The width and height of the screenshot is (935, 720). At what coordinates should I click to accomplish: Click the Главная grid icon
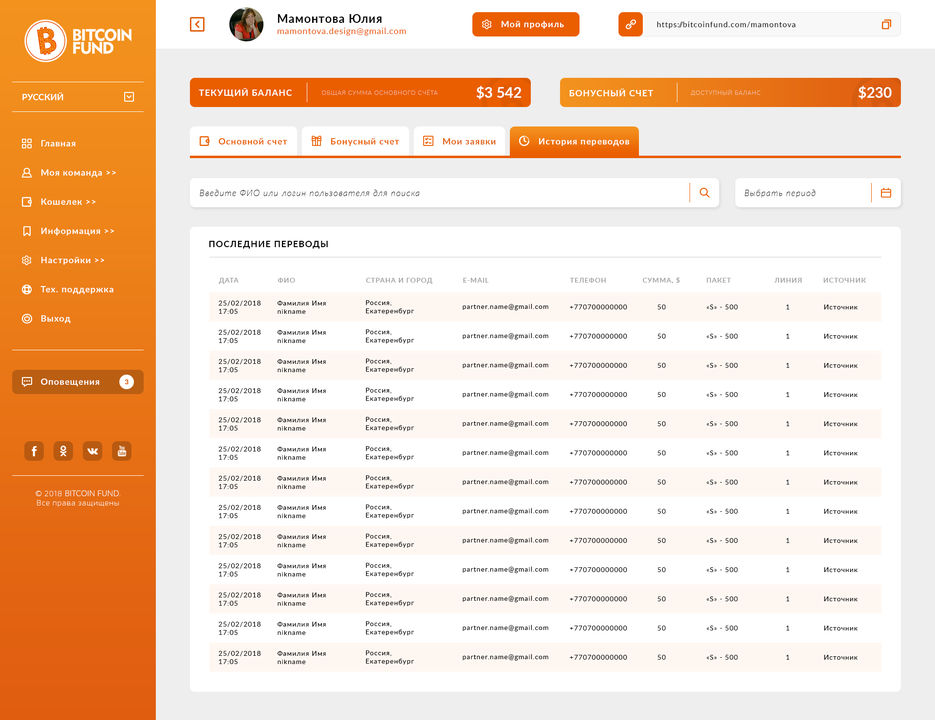pos(27,143)
